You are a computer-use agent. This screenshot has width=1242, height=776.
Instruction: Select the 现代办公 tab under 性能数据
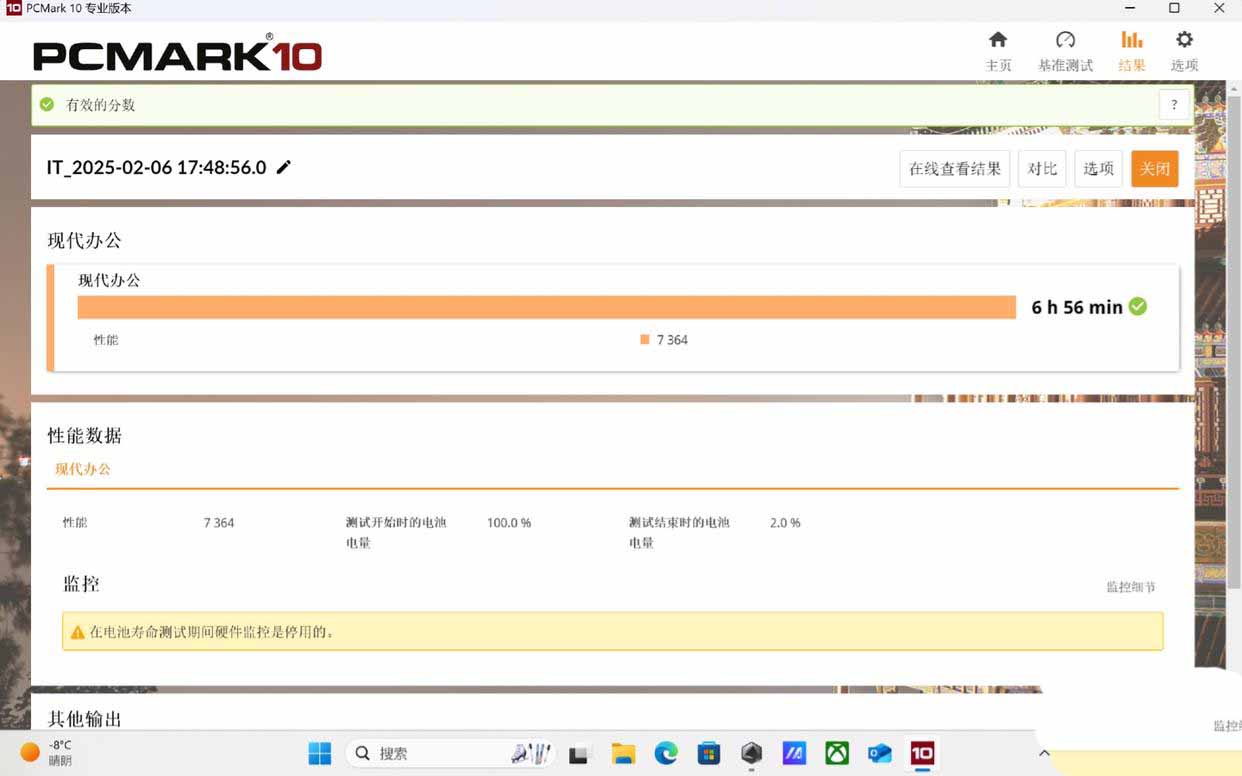click(x=83, y=468)
